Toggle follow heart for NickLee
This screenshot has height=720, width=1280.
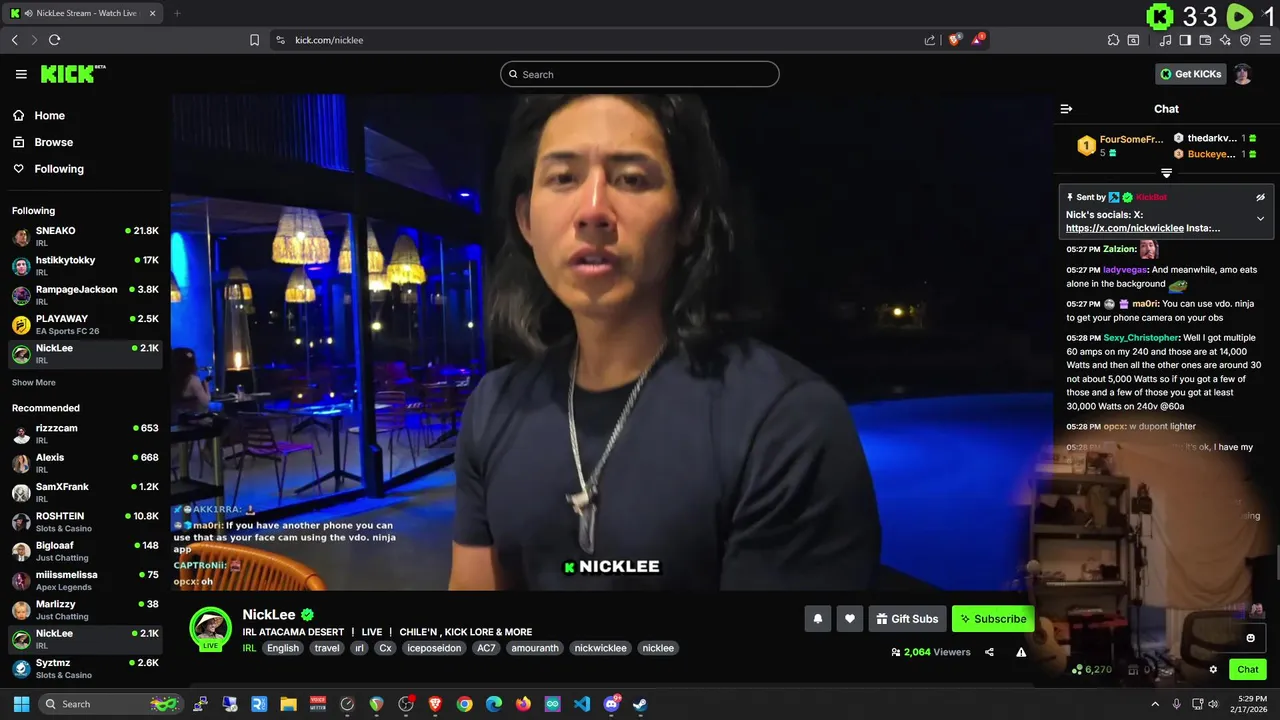click(850, 619)
